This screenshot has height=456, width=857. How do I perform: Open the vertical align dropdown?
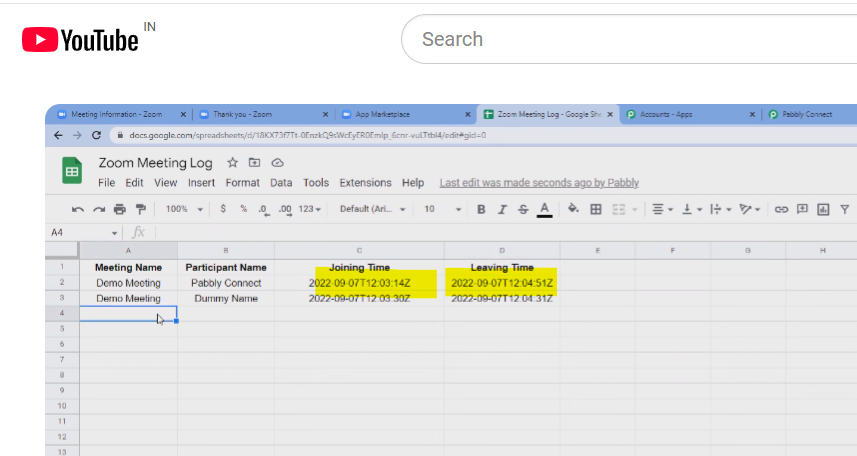click(691, 209)
